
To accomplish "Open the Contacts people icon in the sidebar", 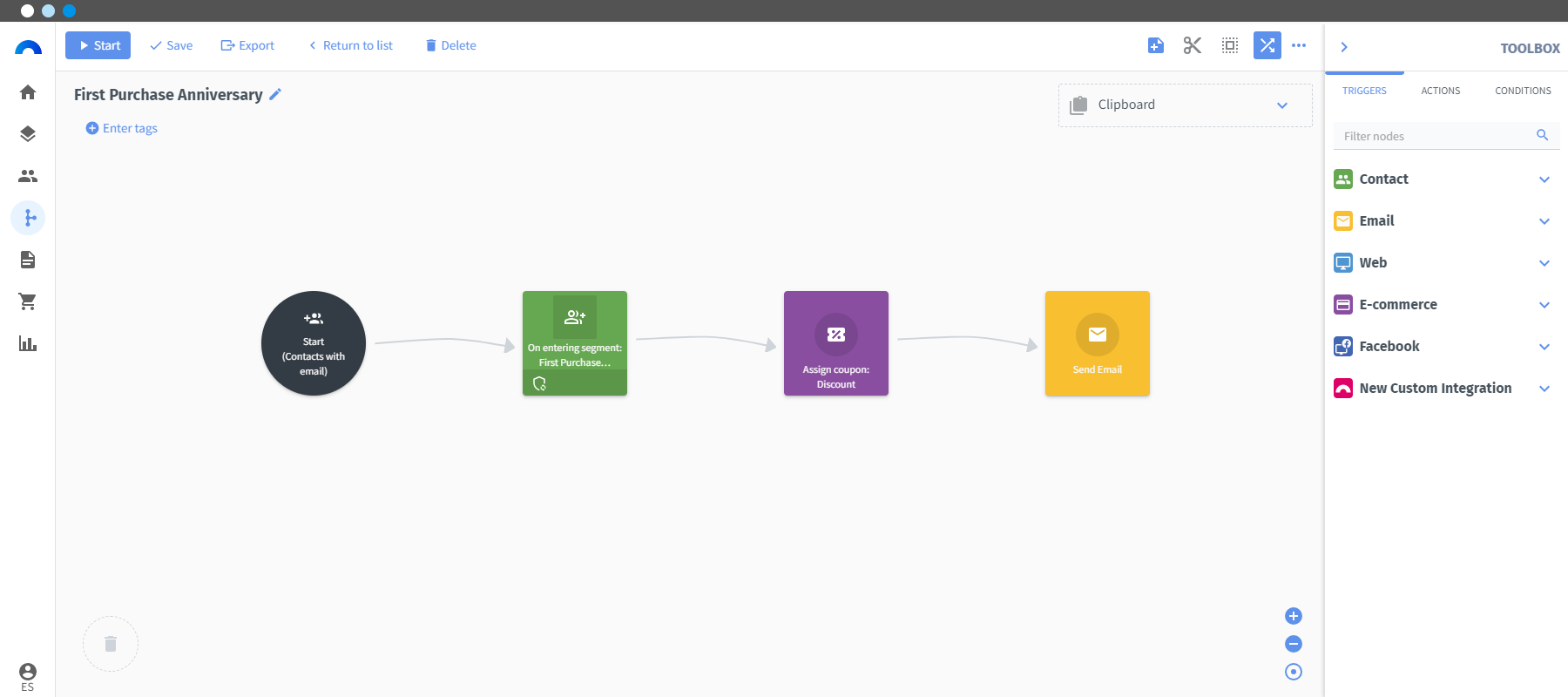I will 28,176.
